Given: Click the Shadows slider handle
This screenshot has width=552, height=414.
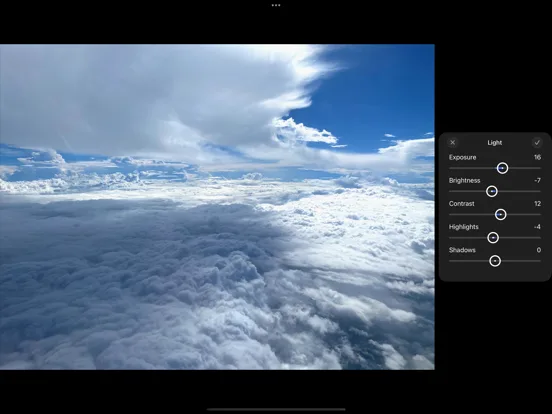Looking at the screenshot, I should tap(495, 261).
